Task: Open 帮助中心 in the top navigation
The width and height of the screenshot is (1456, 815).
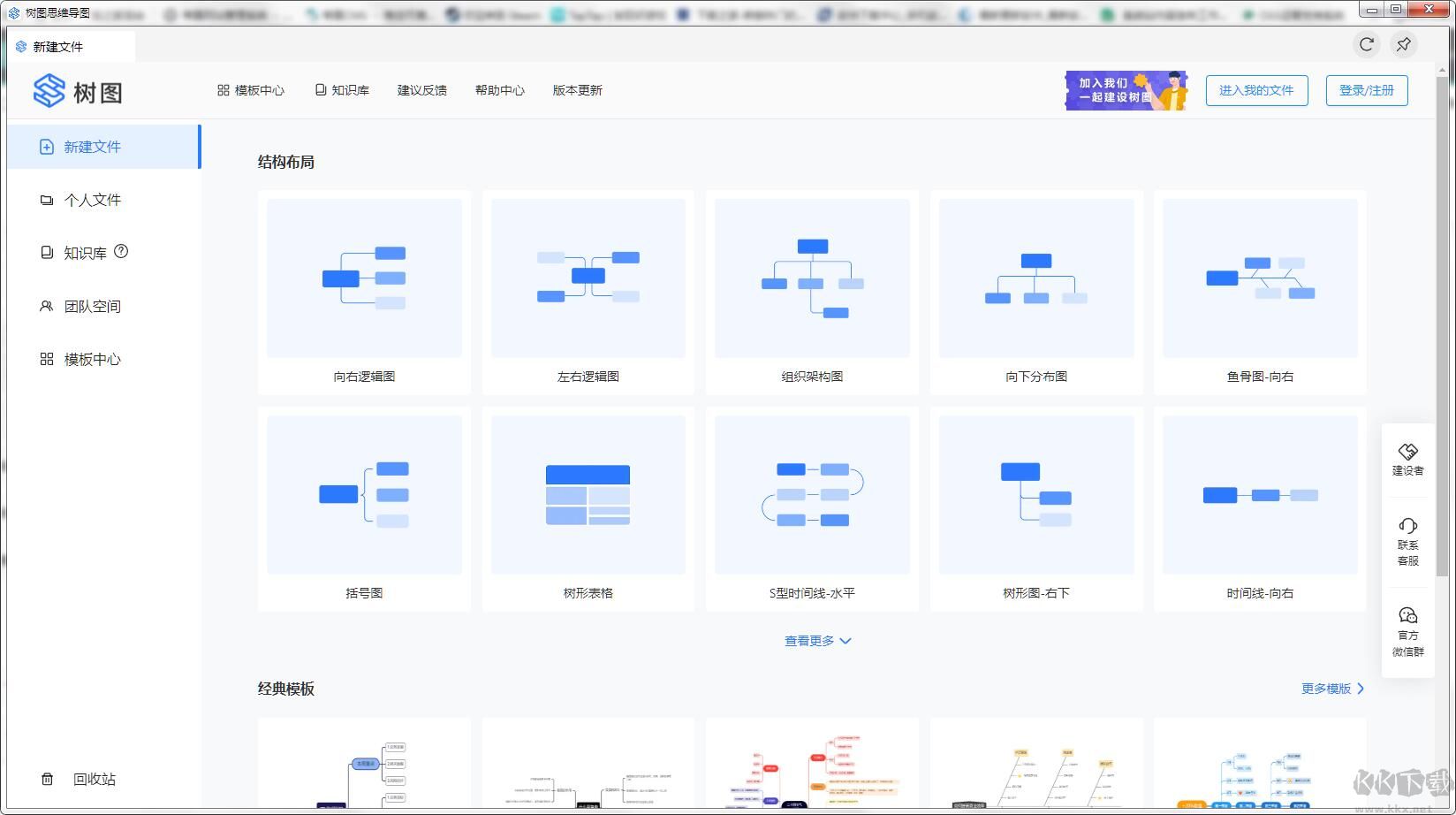Action: pos(500,90)
